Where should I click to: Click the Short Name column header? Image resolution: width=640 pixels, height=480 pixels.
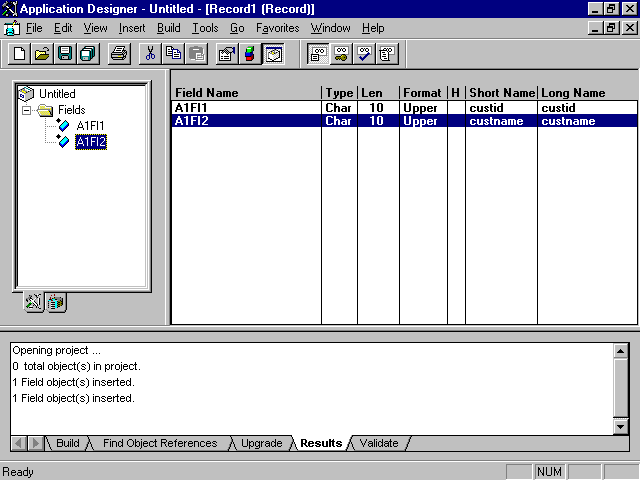(502, 93)
